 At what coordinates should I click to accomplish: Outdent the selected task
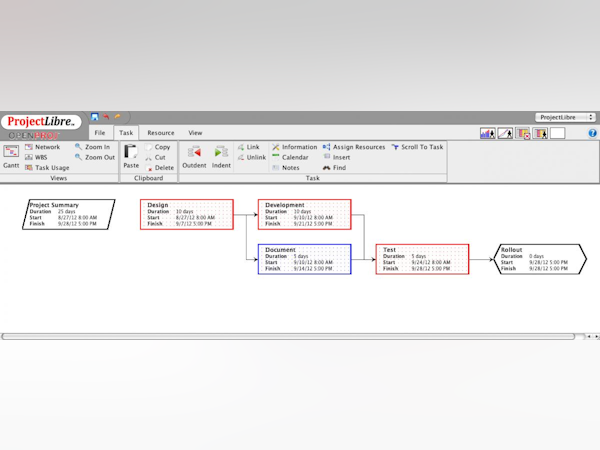point(194,157)
